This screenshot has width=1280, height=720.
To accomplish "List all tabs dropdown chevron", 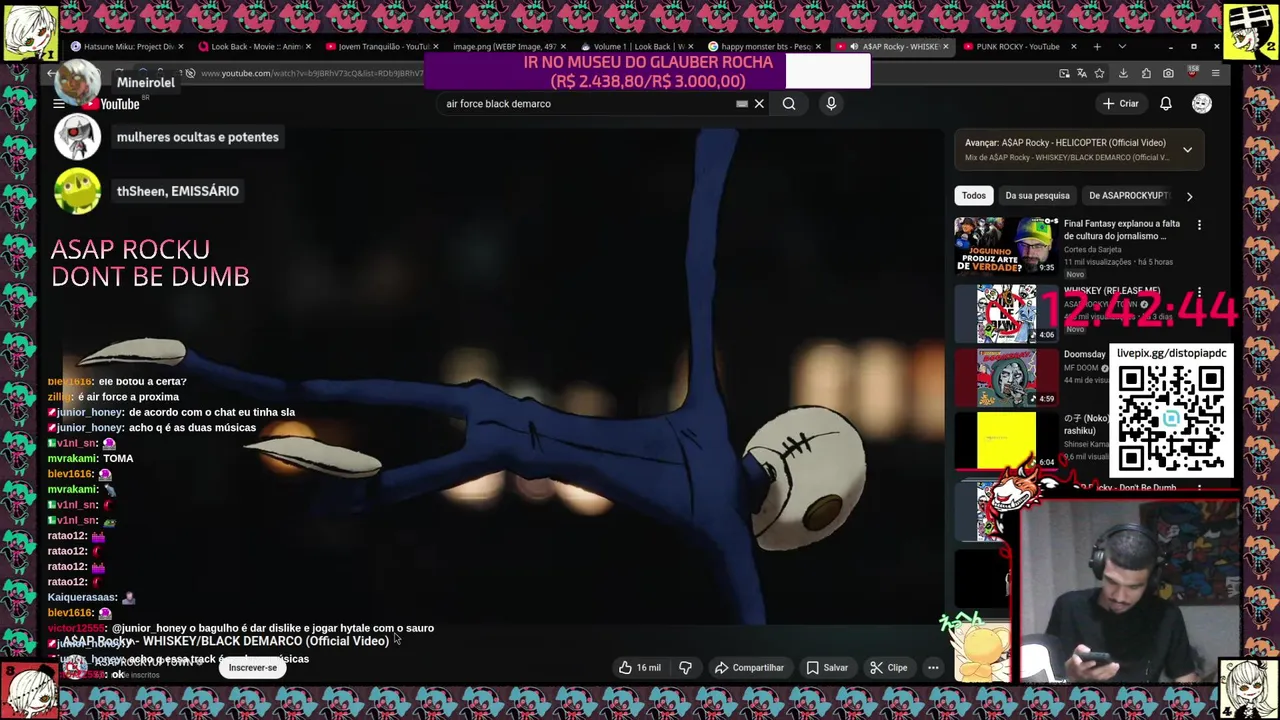I will [x=1122, y=47].
